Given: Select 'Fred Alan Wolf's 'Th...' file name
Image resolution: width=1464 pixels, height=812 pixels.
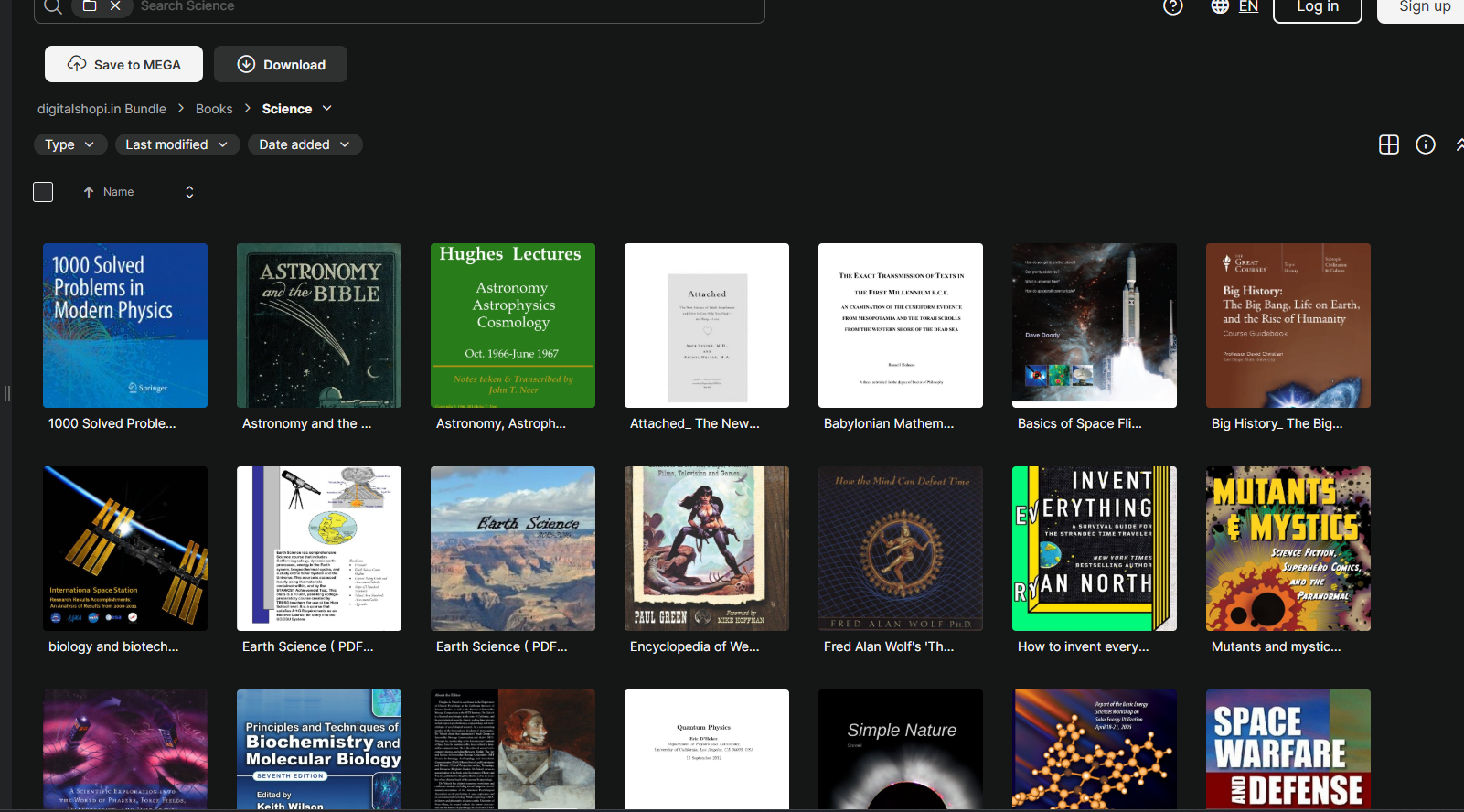Looking at the screenshot, I should [x=889, y=646].
